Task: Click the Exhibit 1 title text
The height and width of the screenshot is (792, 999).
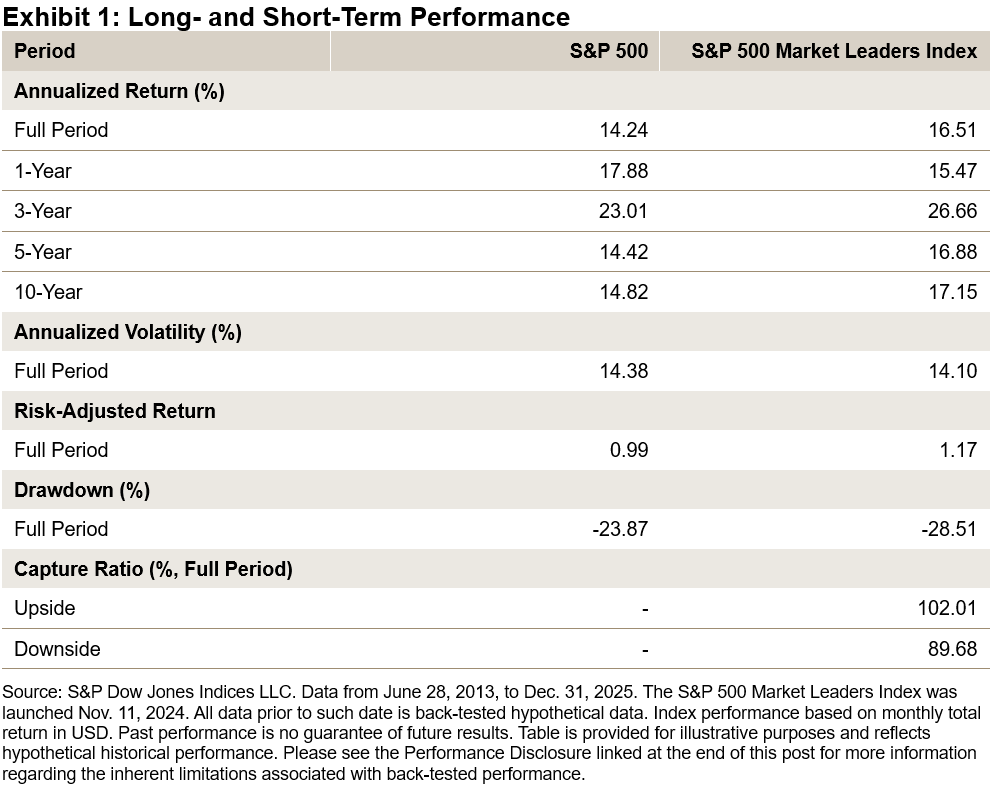Action: (287, 16)
